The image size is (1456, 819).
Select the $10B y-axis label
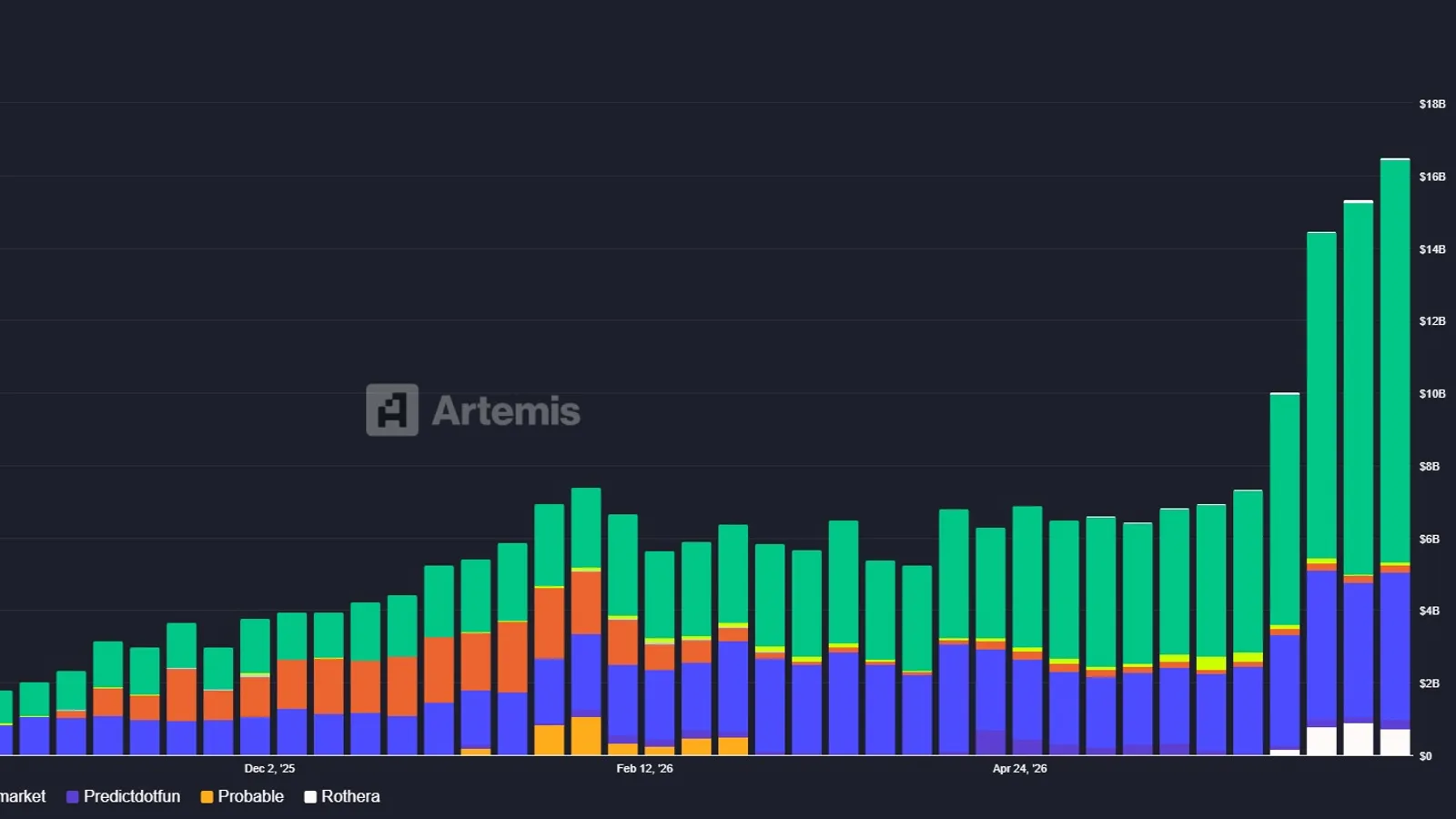[x=1432, y=394]
